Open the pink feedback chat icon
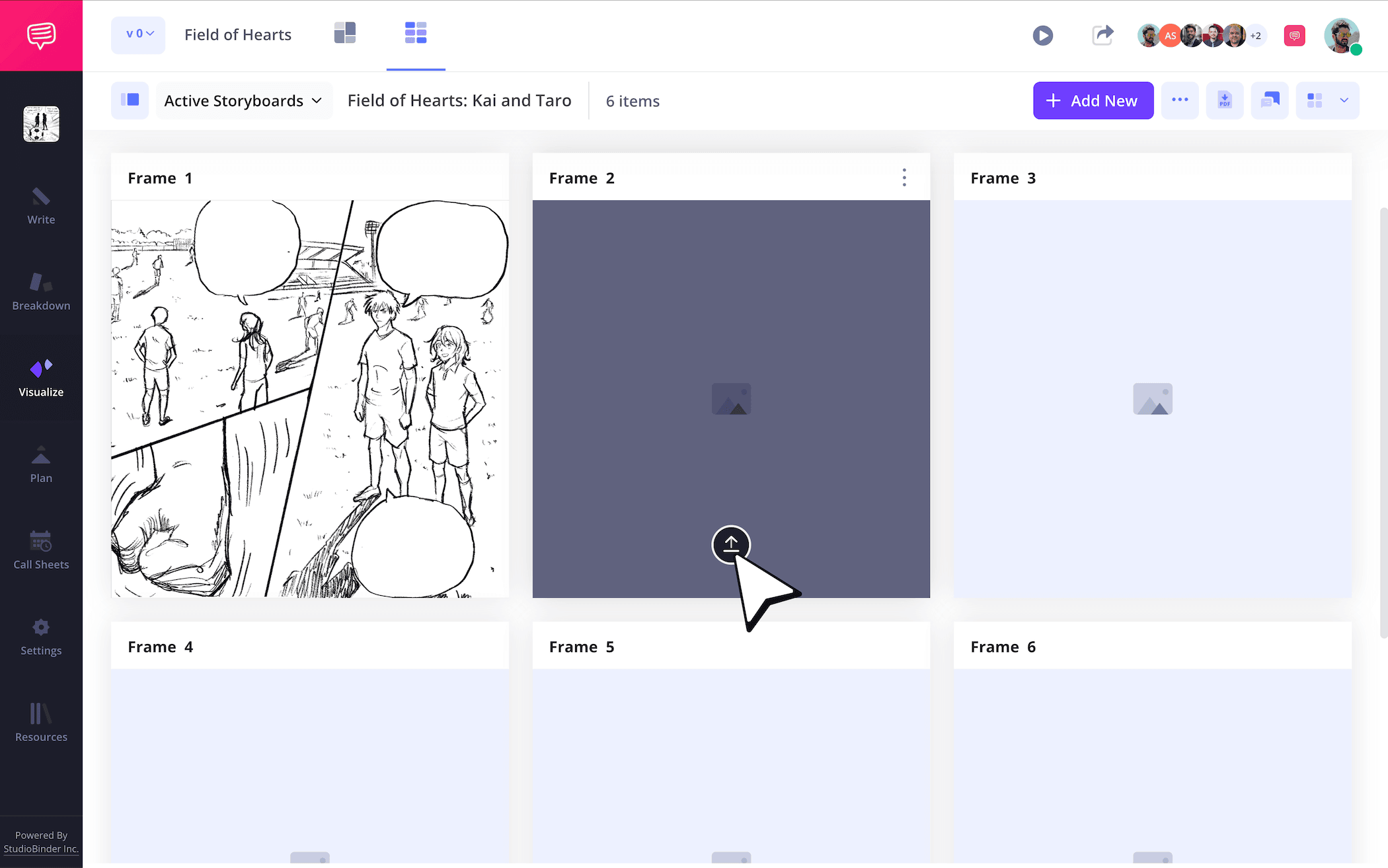Image resolution: width=1388 pixels, height=868 pixels. [1294, 35]
